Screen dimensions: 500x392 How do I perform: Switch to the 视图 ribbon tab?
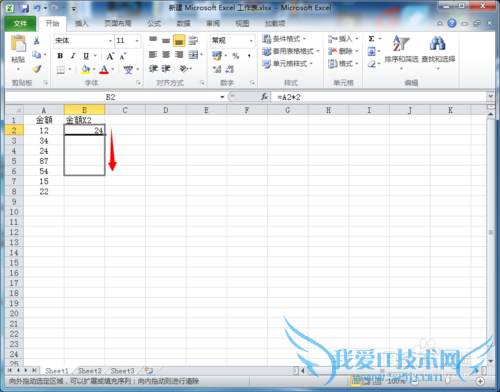pyautogui.click(x=242, y=23)
